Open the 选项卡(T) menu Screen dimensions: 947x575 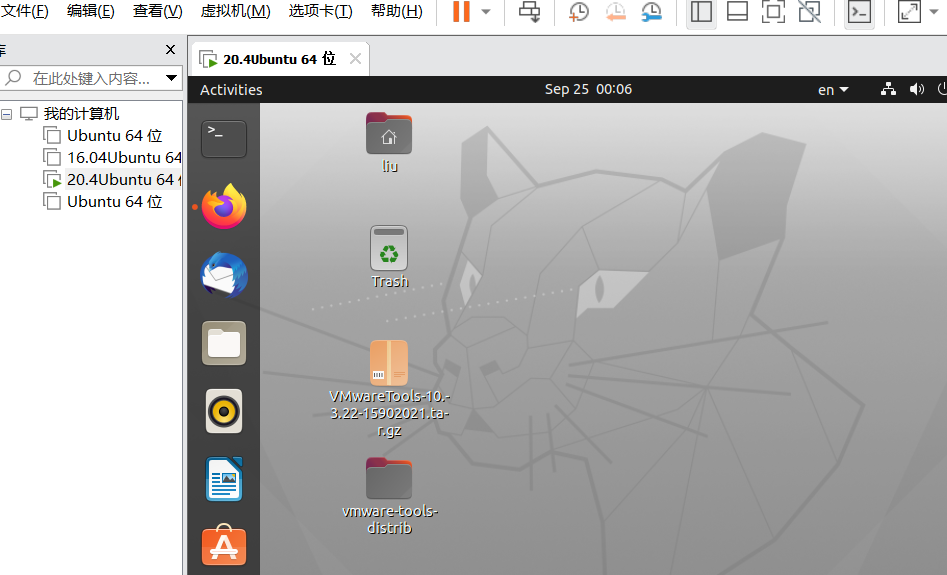point(320,11)
